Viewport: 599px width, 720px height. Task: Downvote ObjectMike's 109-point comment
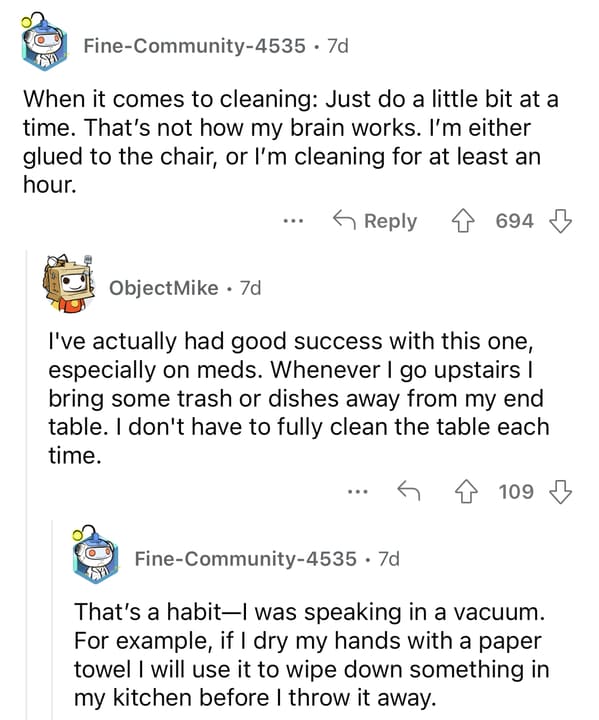(x=560, y=491)
